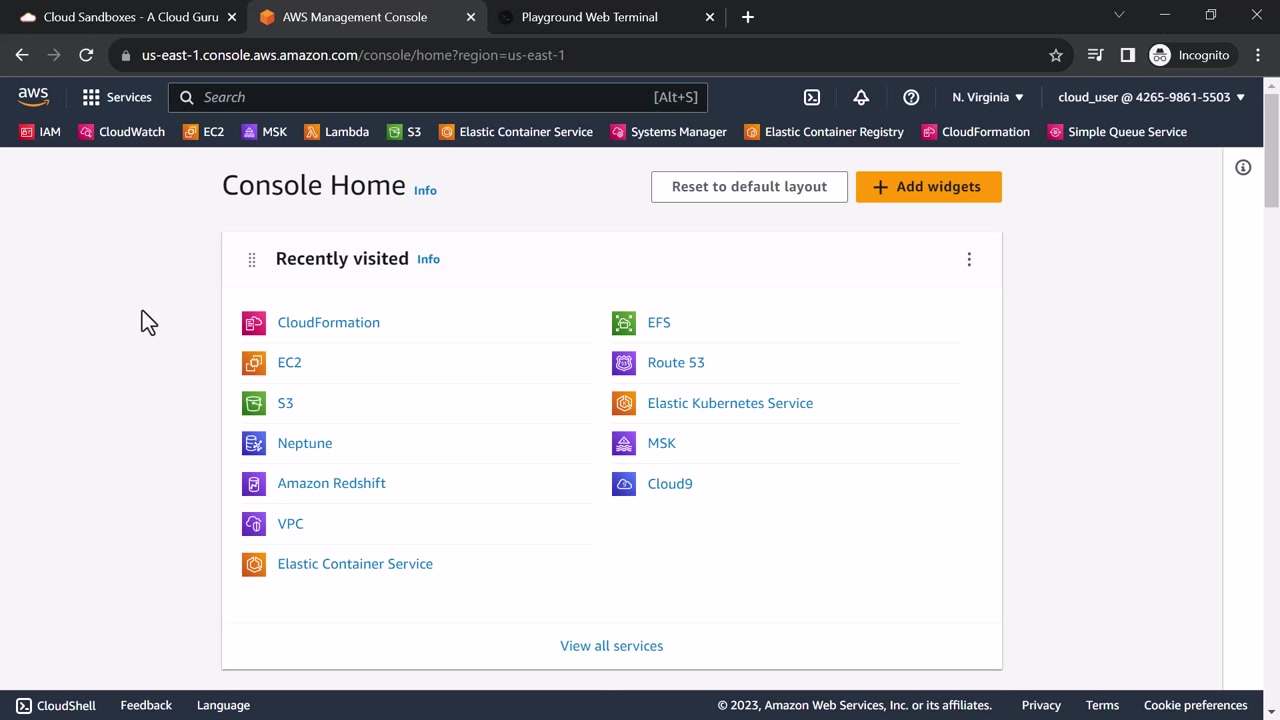Open Cookie preferences in the footer
Screen dimensions: 1280x720
1196,705
